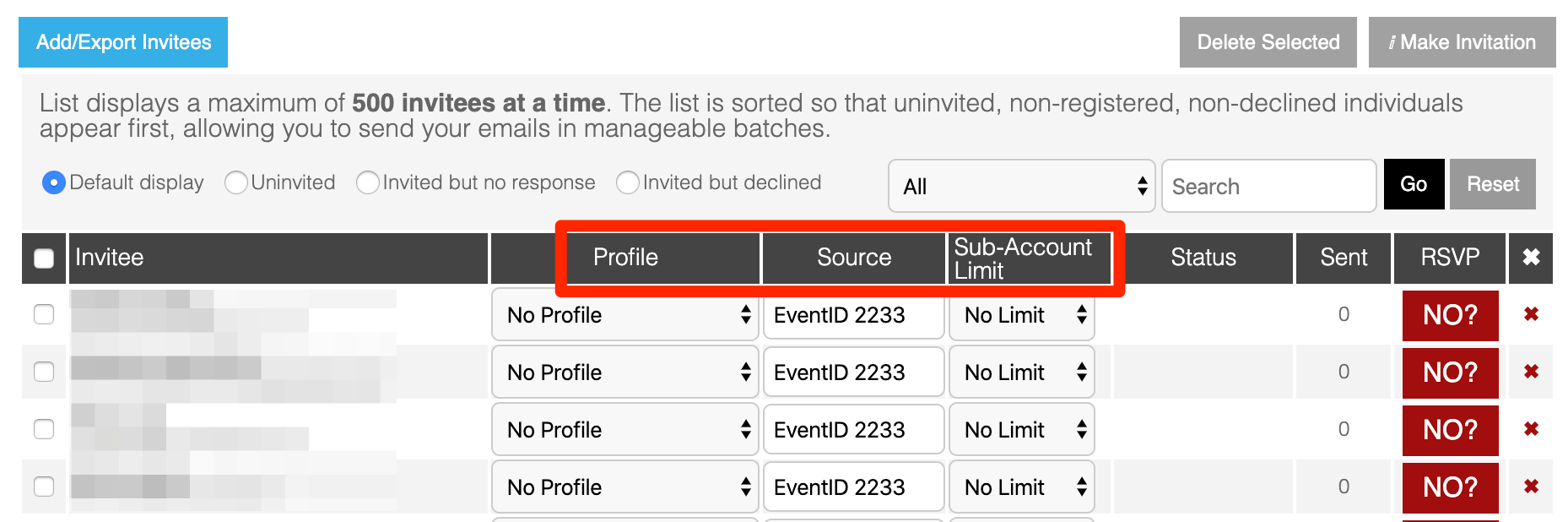Screen dimensions: 1568x522
Task: Expand fourth row No Profile dropdown
Action: click(x=624, y=487)
